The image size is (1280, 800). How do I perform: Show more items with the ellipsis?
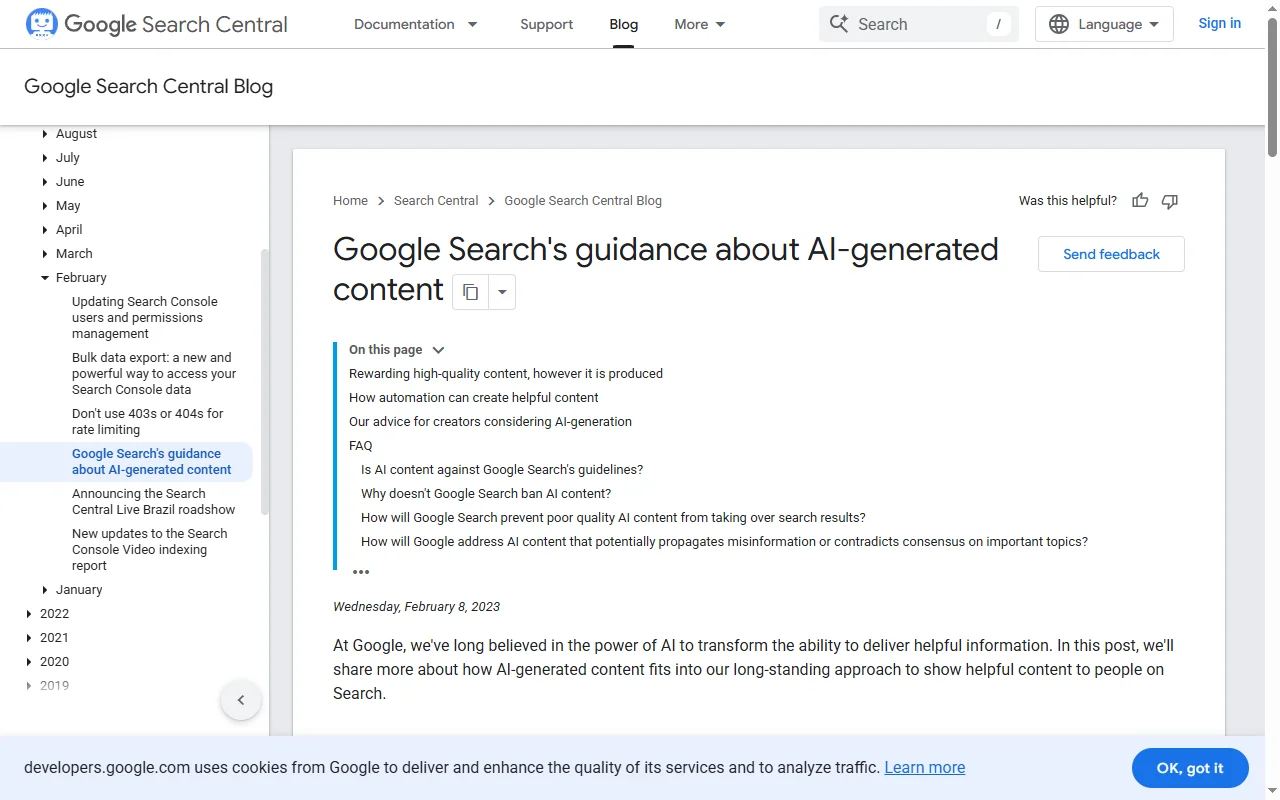[x=361, y=572]
